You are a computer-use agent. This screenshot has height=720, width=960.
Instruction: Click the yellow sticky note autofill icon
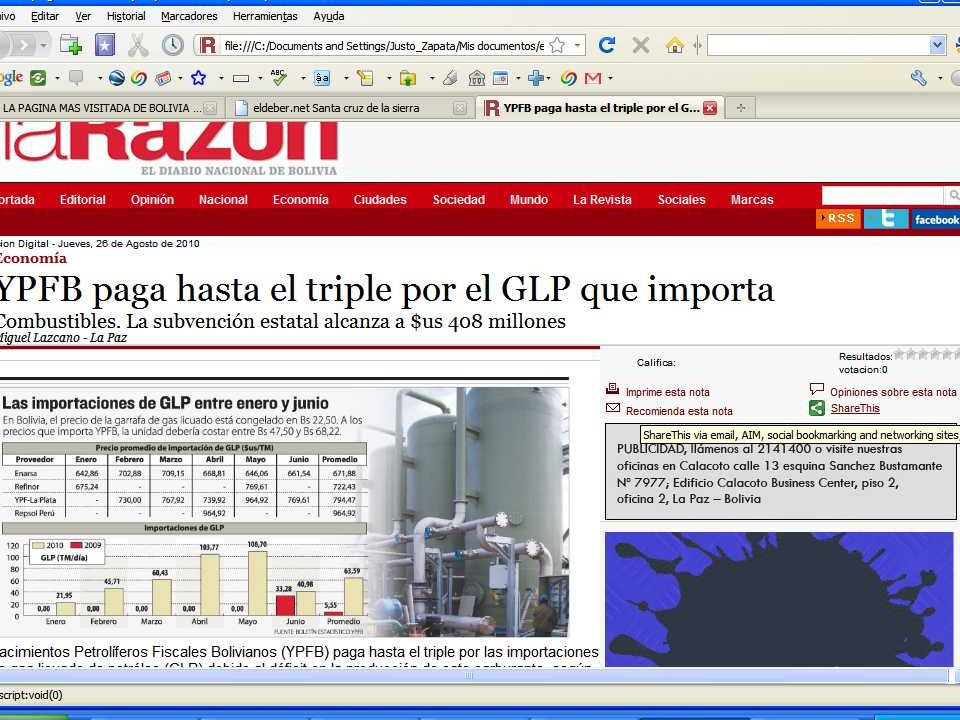pos(366,78)
